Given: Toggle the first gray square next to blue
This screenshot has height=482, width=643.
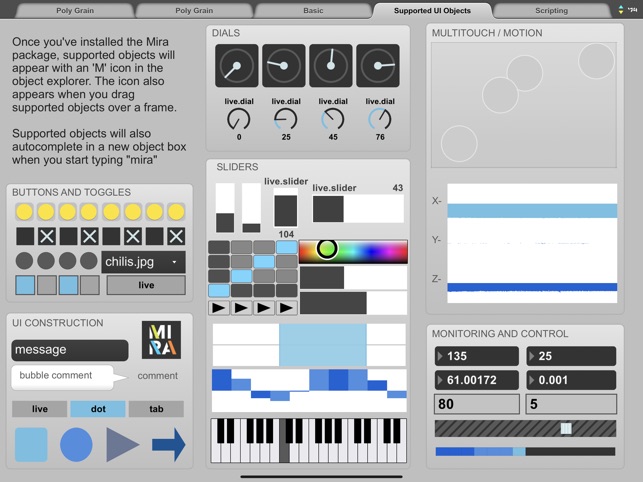Looking at the screenshot, I should coord(47,285).
